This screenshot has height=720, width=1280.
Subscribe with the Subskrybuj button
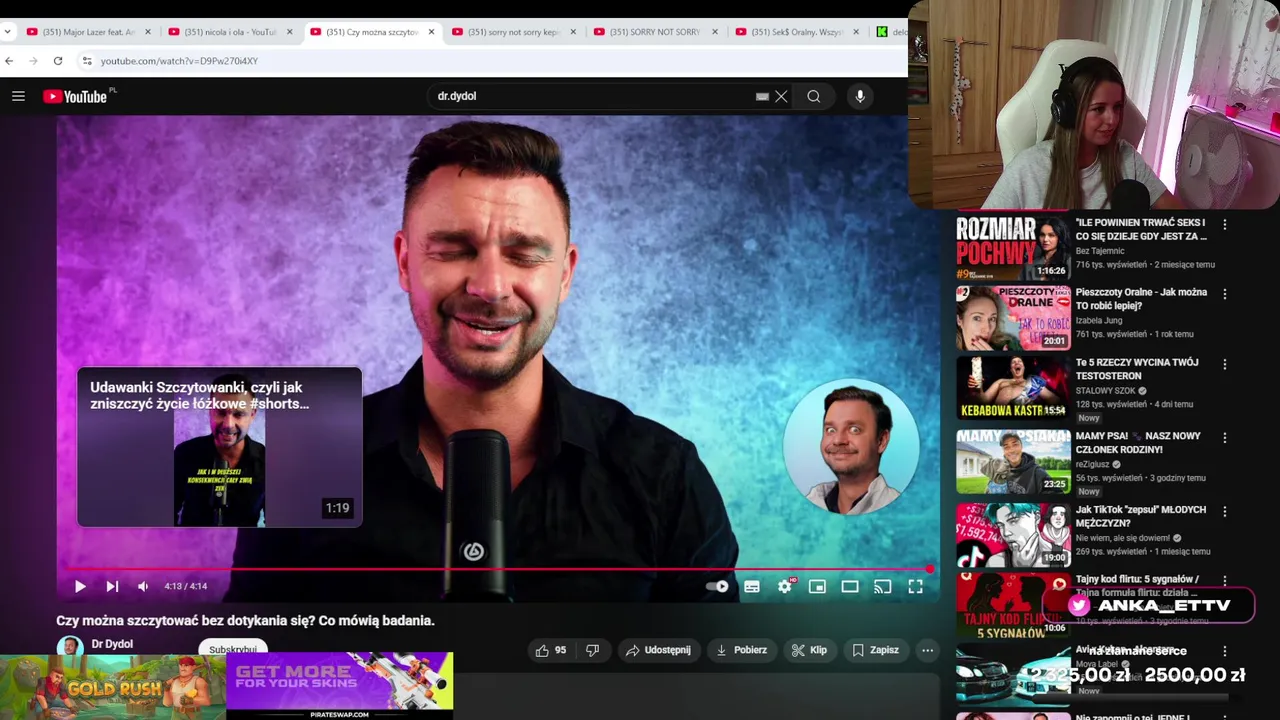click(x=233, y=648)
